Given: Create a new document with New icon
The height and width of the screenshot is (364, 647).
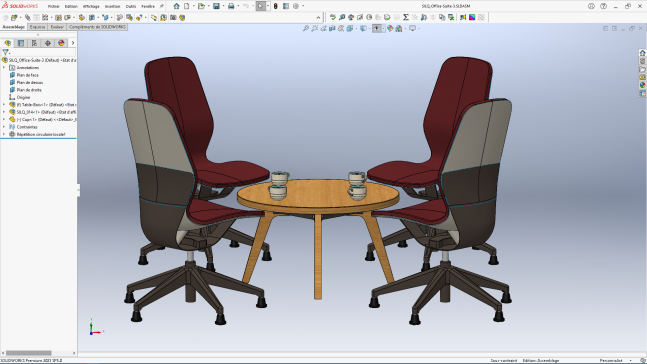Looking at the screenshot, I should [187, 6].
